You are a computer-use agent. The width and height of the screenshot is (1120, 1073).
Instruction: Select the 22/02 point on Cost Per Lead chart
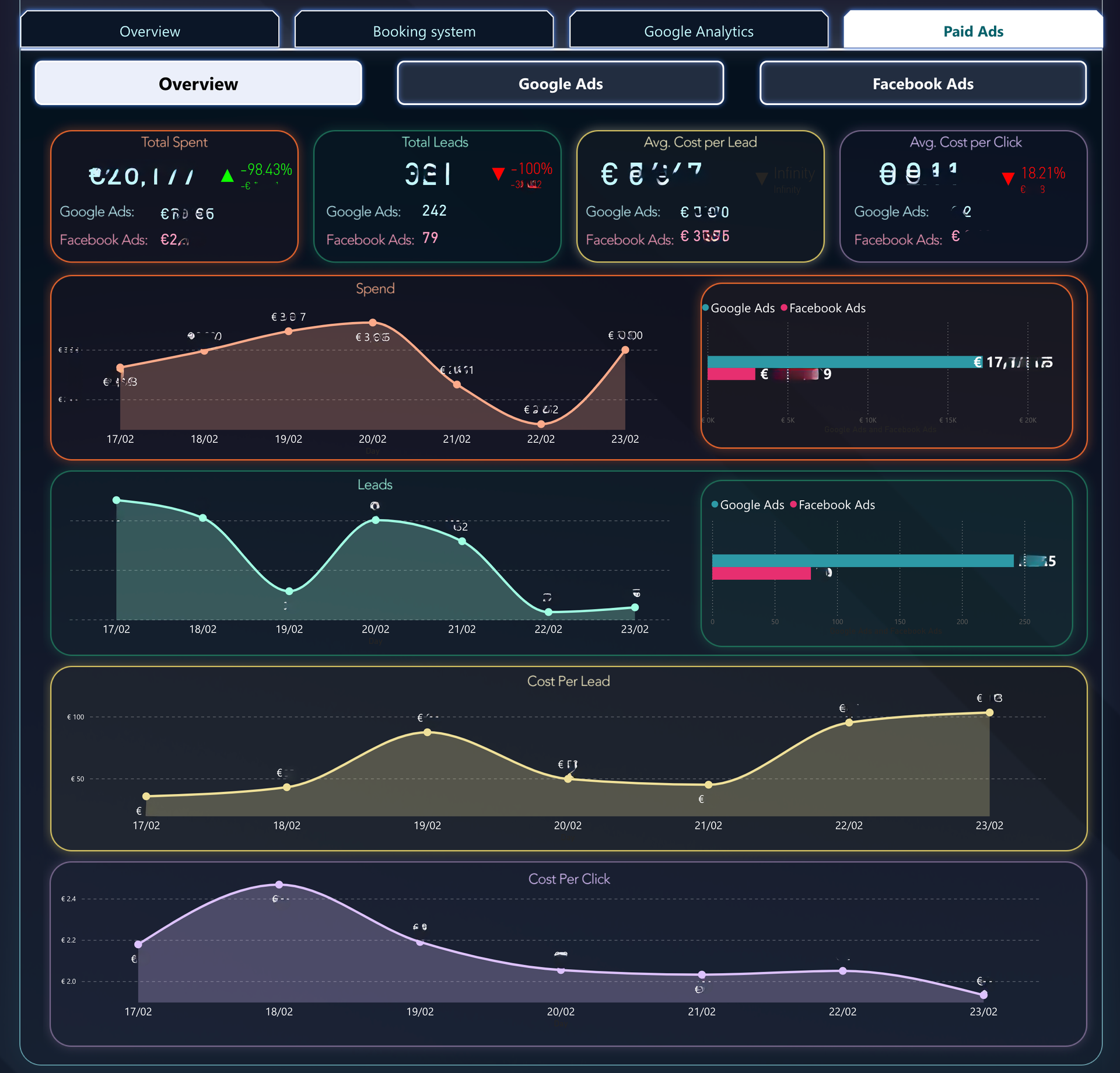point(849,722)
